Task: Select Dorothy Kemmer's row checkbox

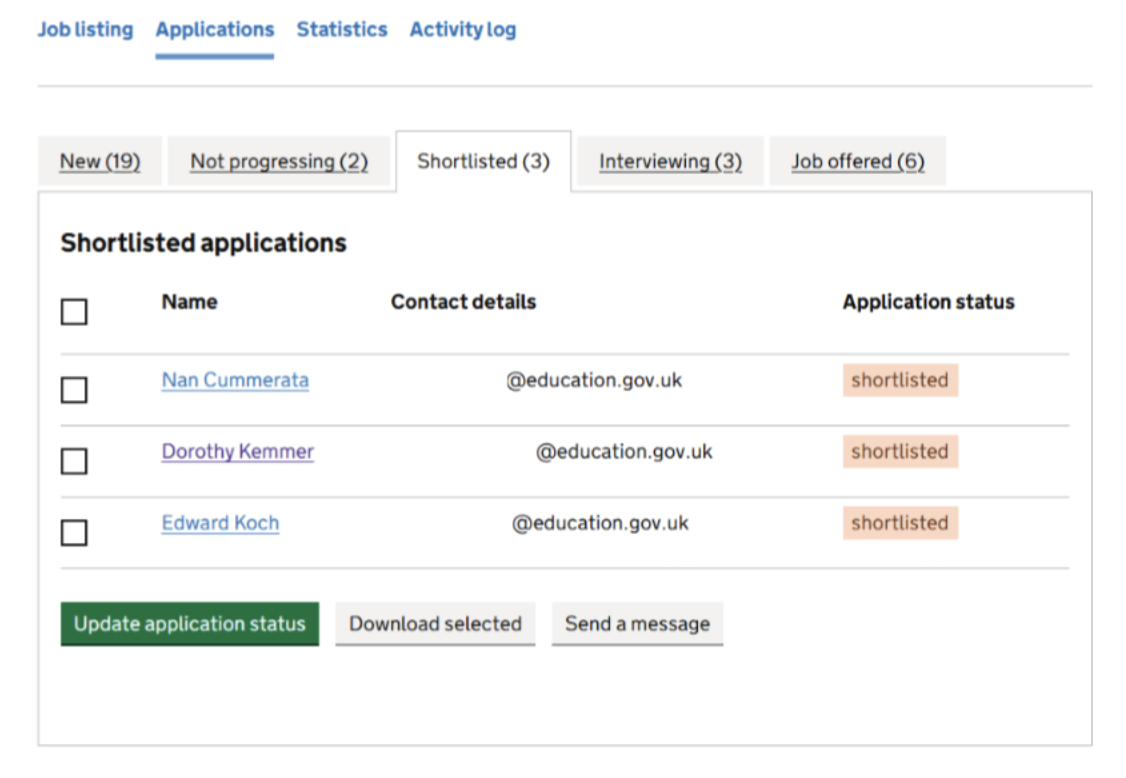Action: pyautogui.click(x=74, y=461)
